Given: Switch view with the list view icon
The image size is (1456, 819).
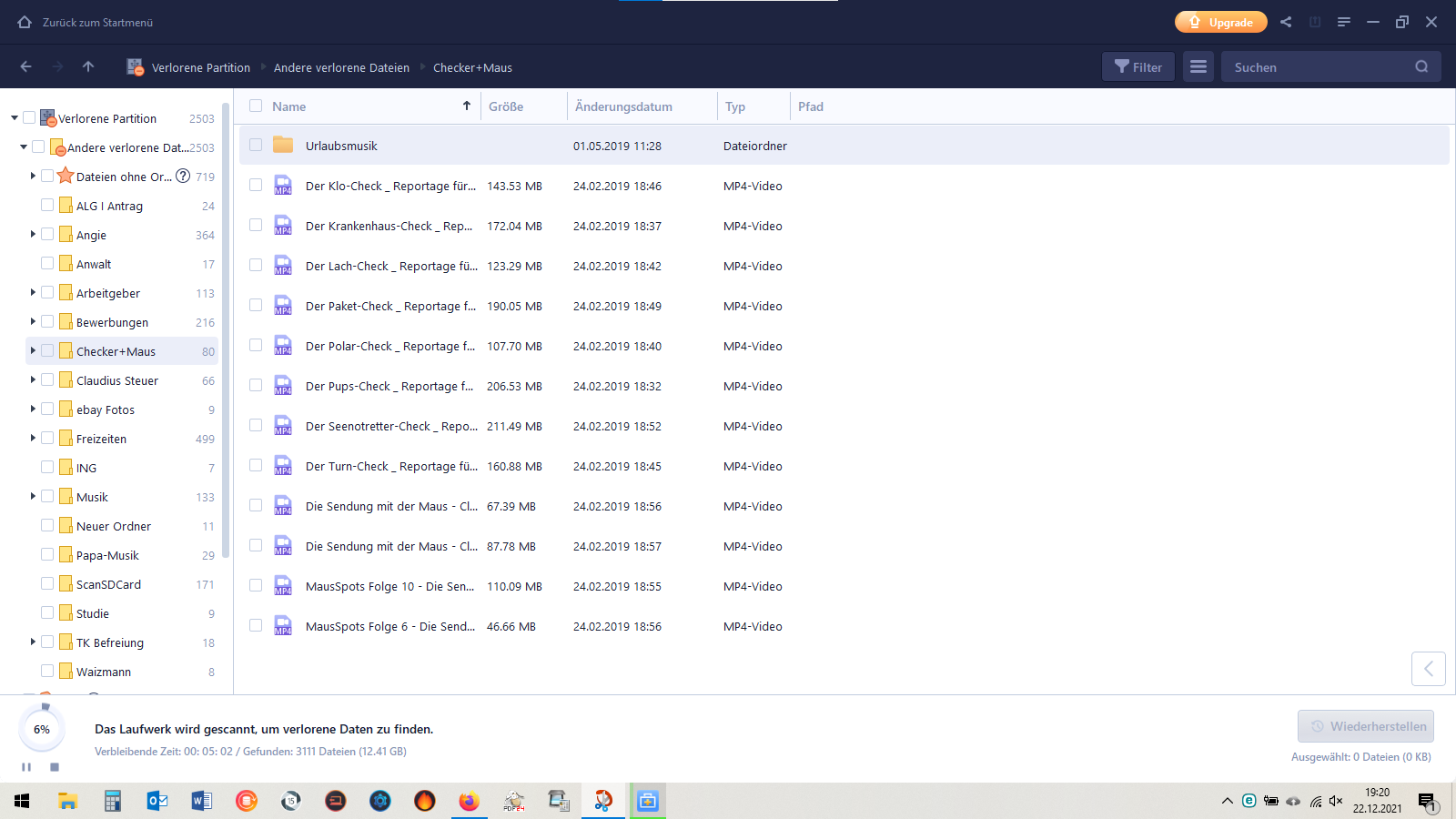Looking at the screenshot, I should [x=1198, y=66].
